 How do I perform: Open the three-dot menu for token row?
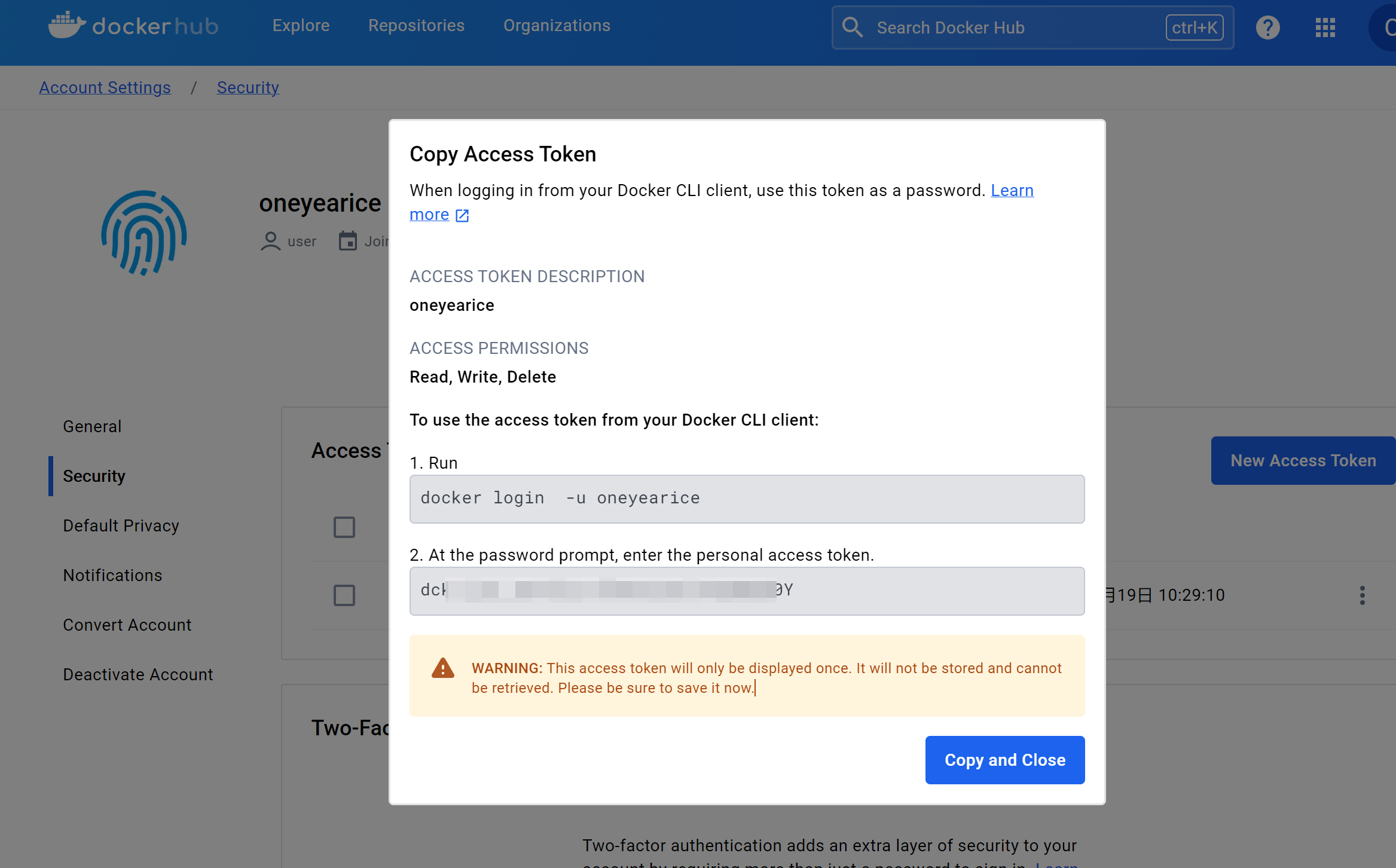coord(1362,595)
